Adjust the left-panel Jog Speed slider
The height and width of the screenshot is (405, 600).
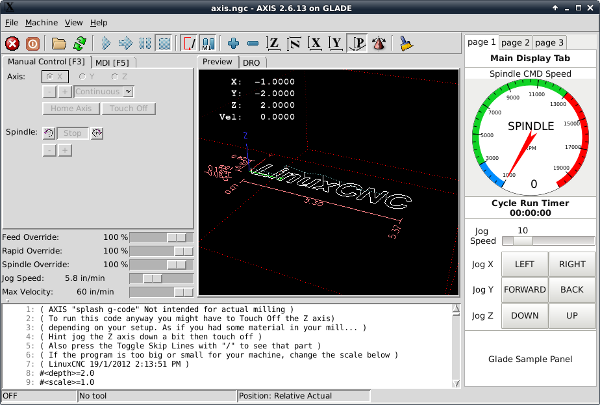(x=161, y=278)
